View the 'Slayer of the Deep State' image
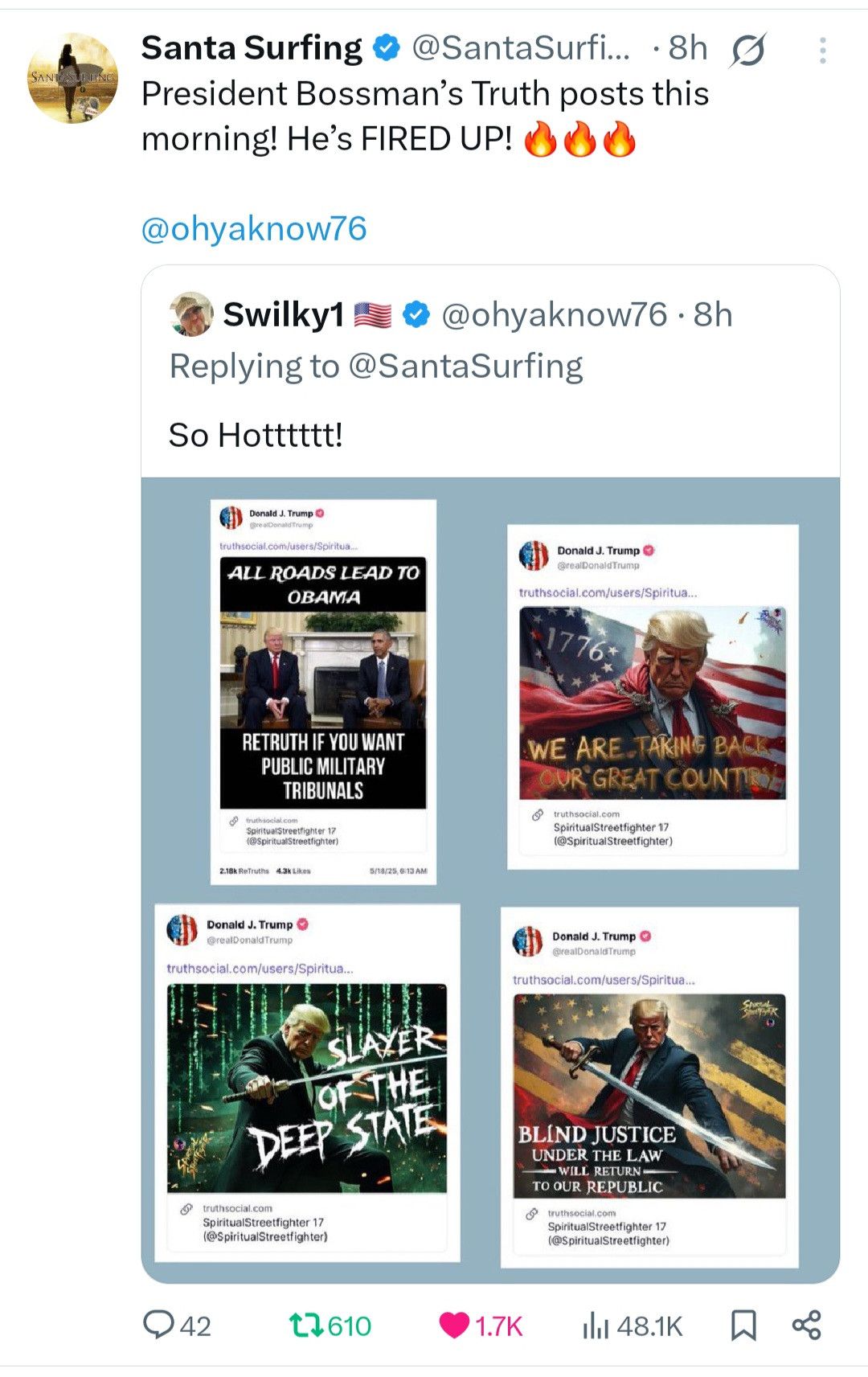 tap(306, 1088)
